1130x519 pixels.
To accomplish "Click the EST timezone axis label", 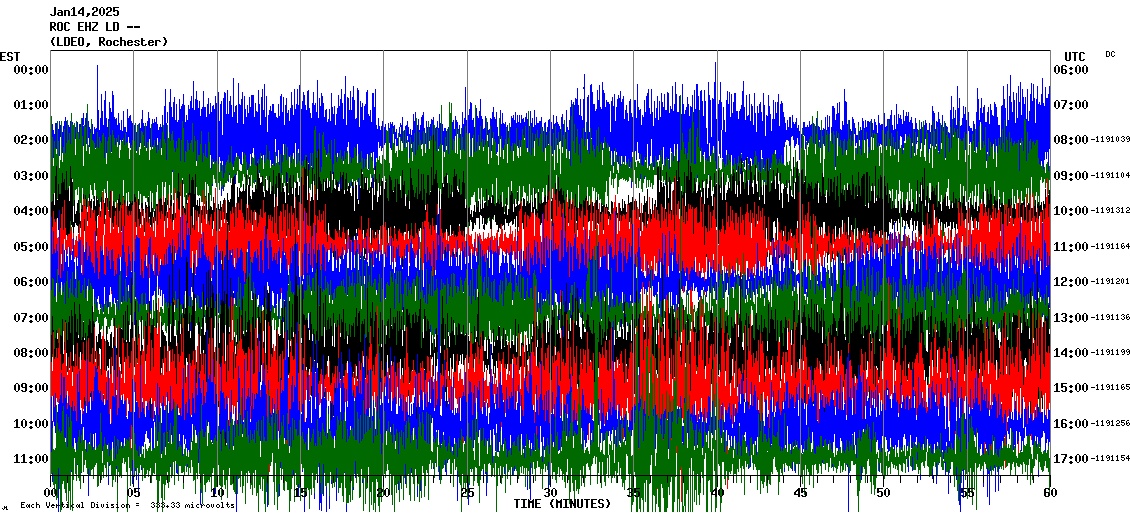I will coord(10,56).
